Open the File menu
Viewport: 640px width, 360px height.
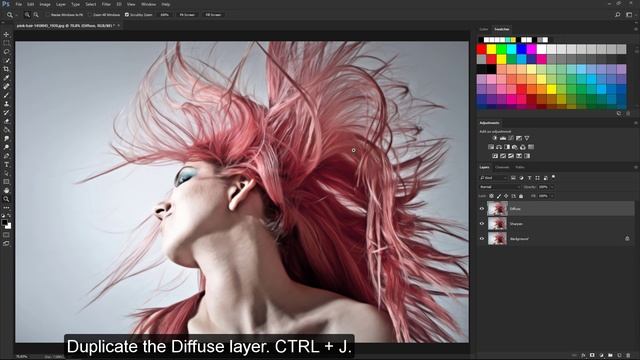[18, 4]
